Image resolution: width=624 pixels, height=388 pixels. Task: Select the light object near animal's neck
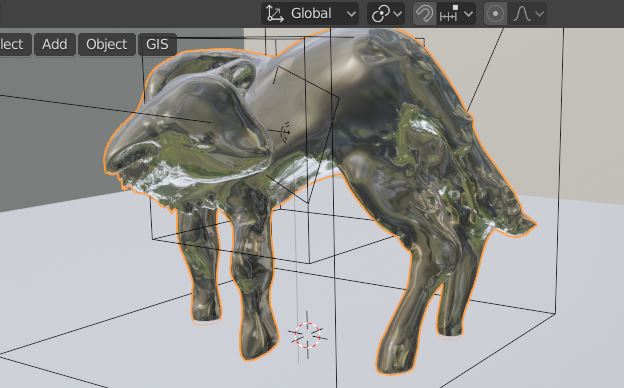pos(285,132)
